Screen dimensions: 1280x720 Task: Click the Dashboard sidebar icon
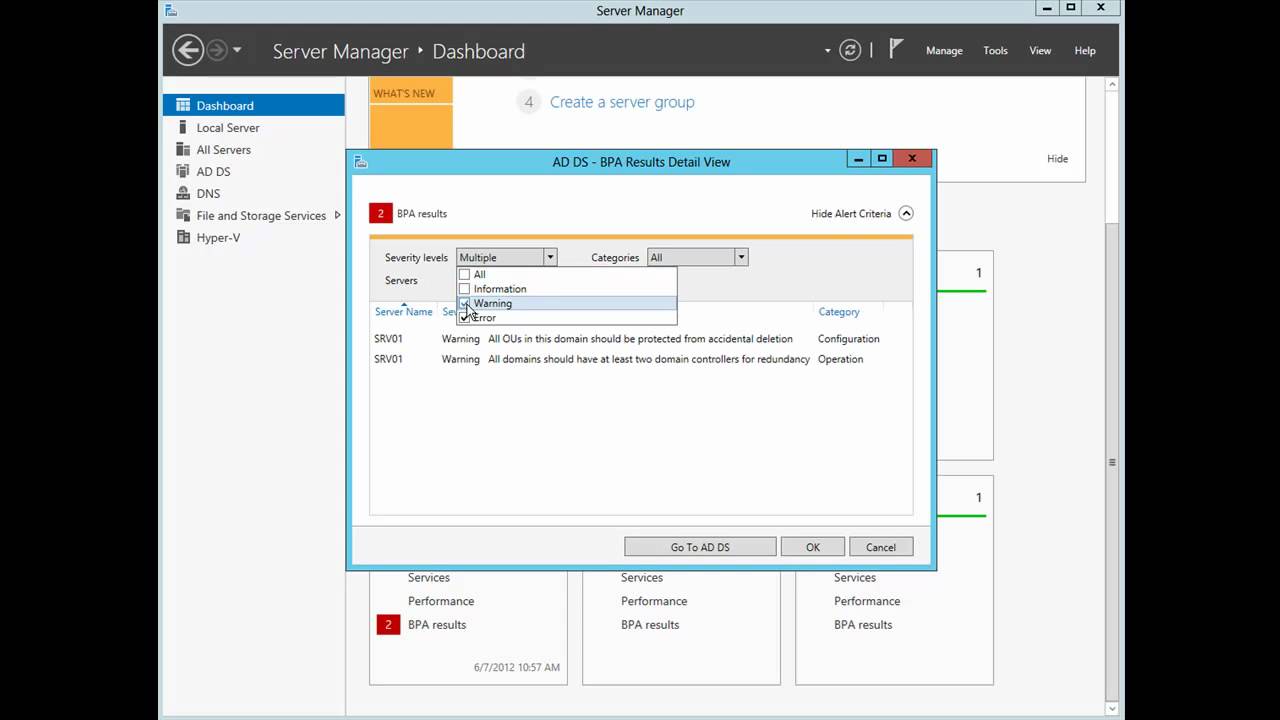[x=183, y=105]
